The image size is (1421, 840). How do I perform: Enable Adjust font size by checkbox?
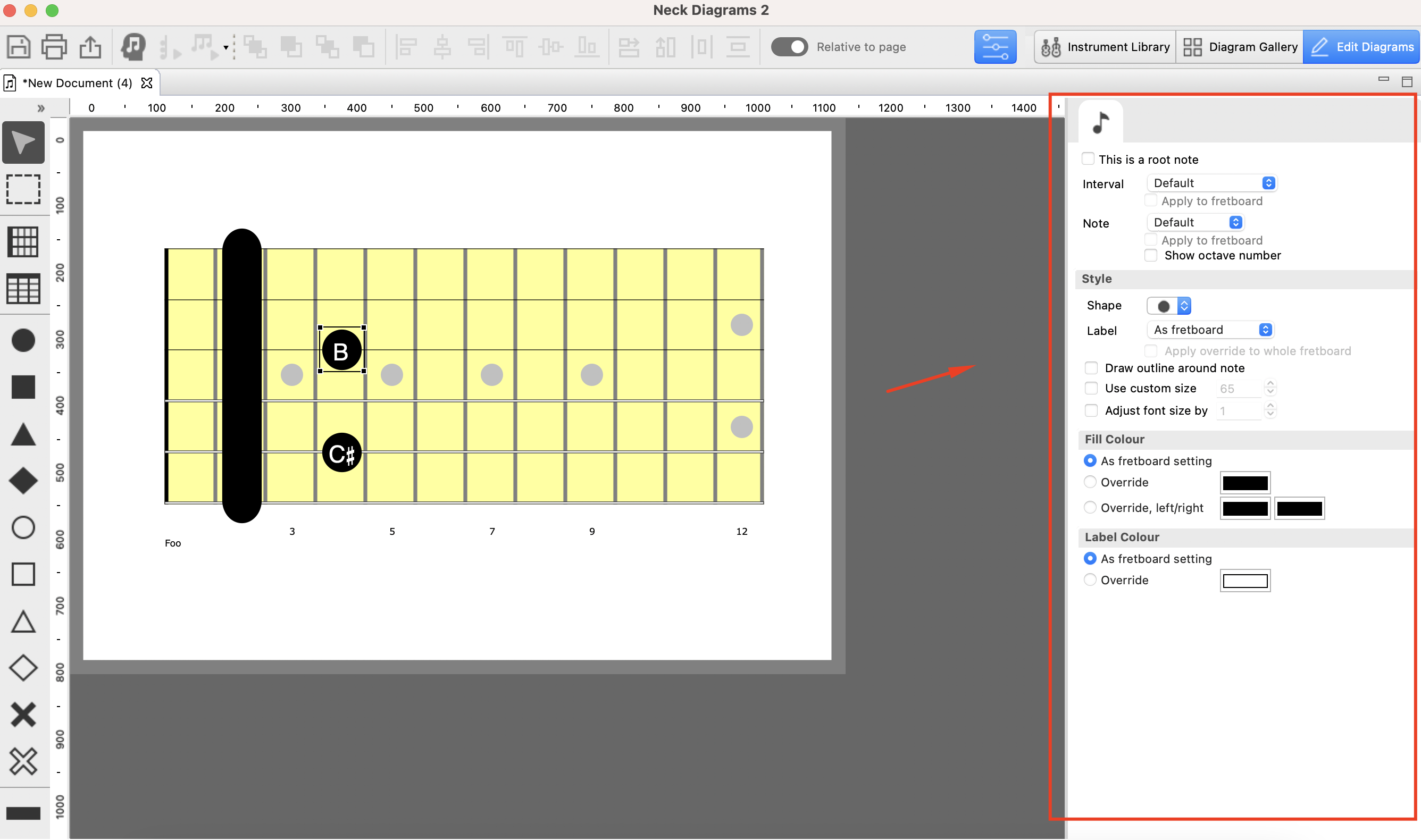1091,410
